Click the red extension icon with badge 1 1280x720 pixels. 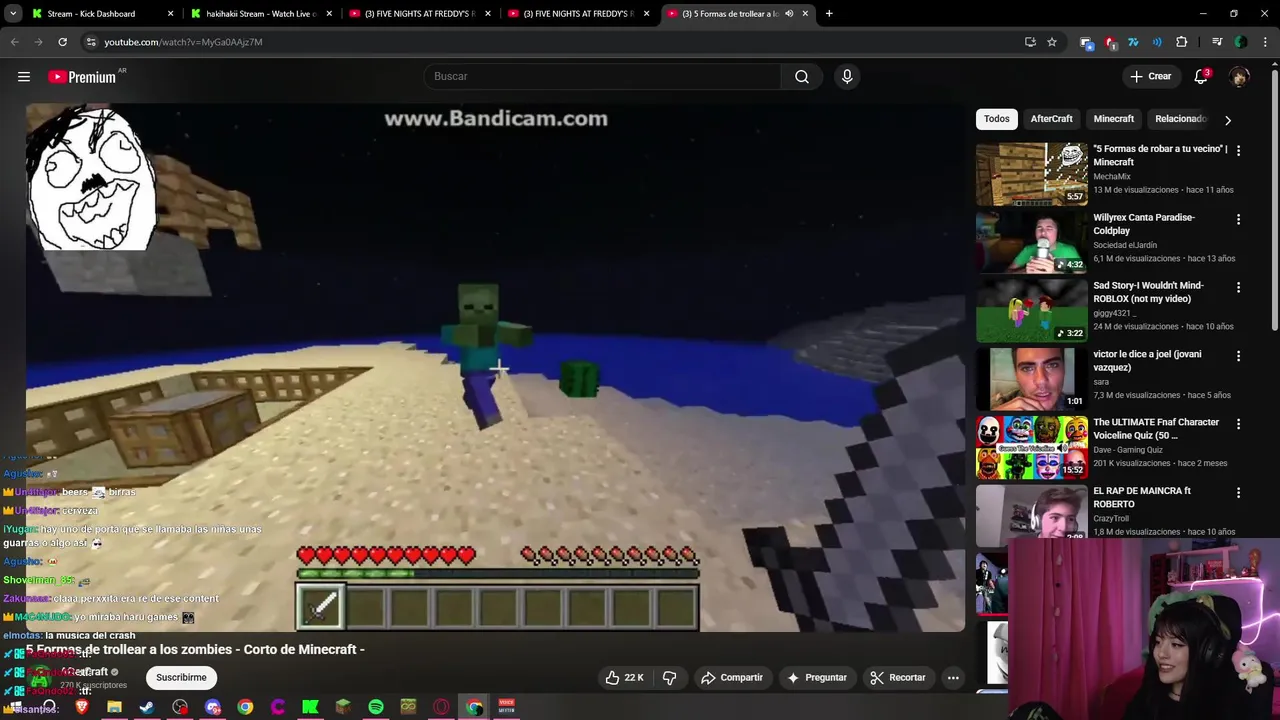(1110, 42)
